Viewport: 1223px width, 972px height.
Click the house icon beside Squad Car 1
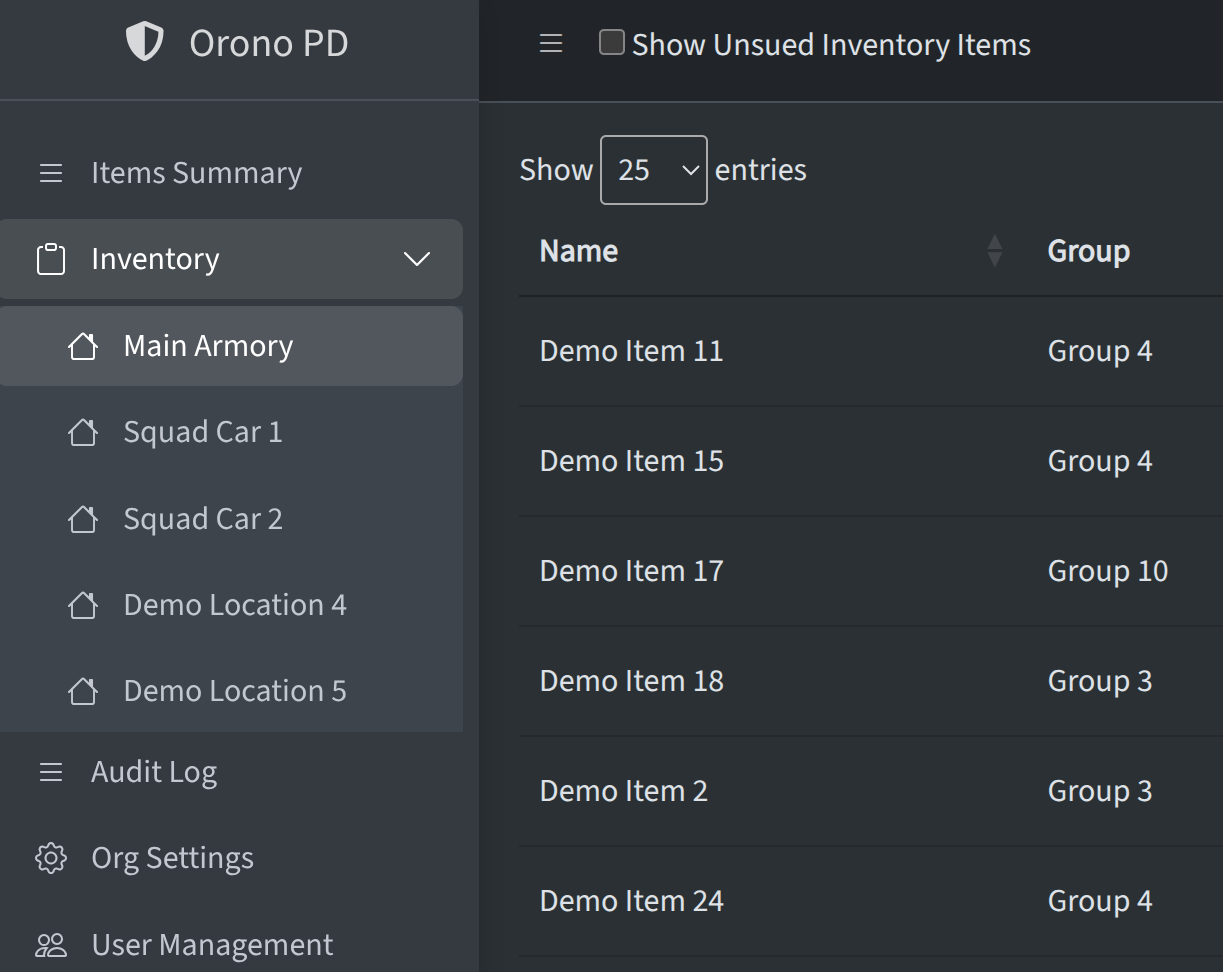coord(83,432)
